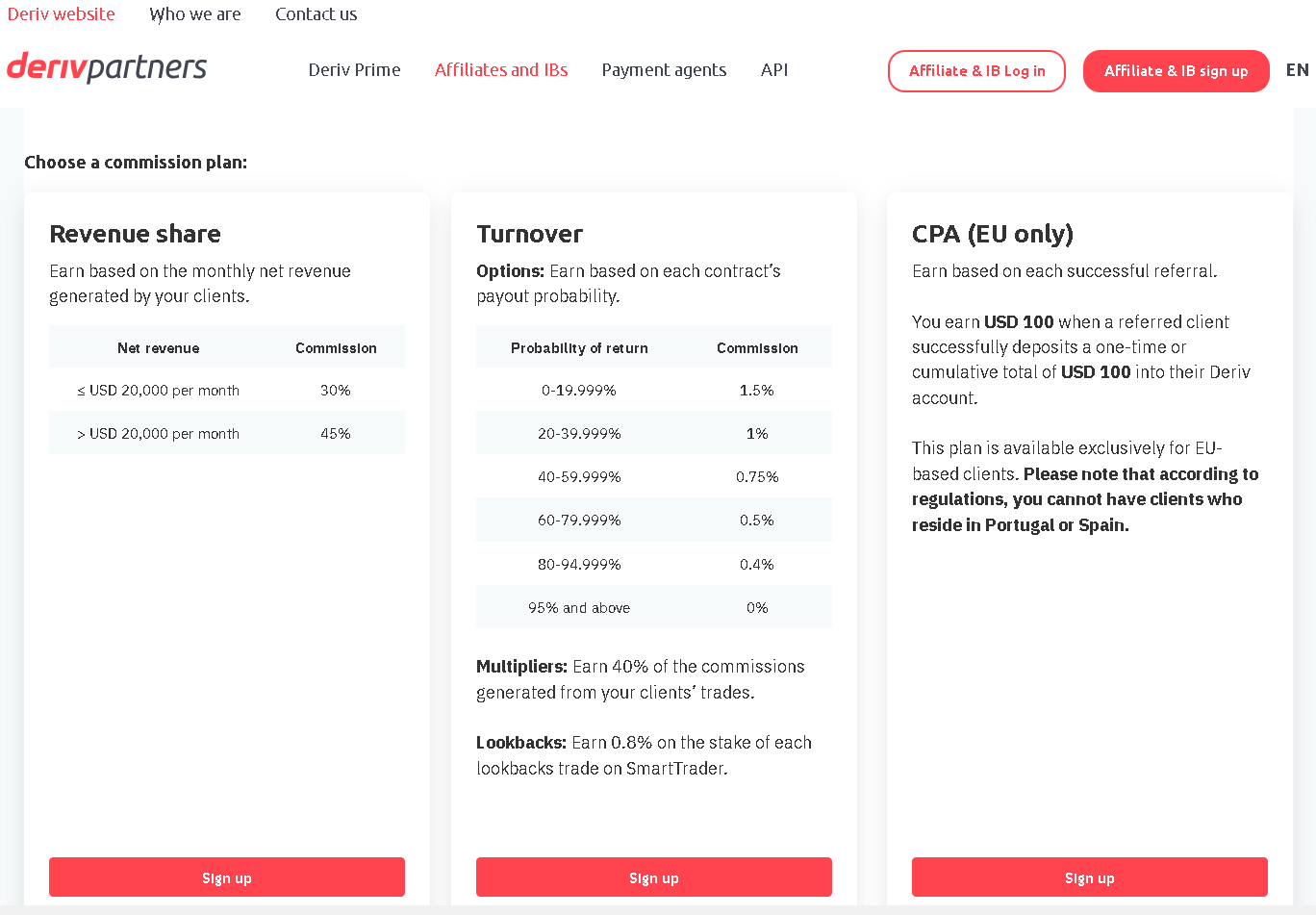Image resolution: width=1316 pixels, height=915 pixels.
Task: Select the 45% commission table row
Action: (227, 433)
